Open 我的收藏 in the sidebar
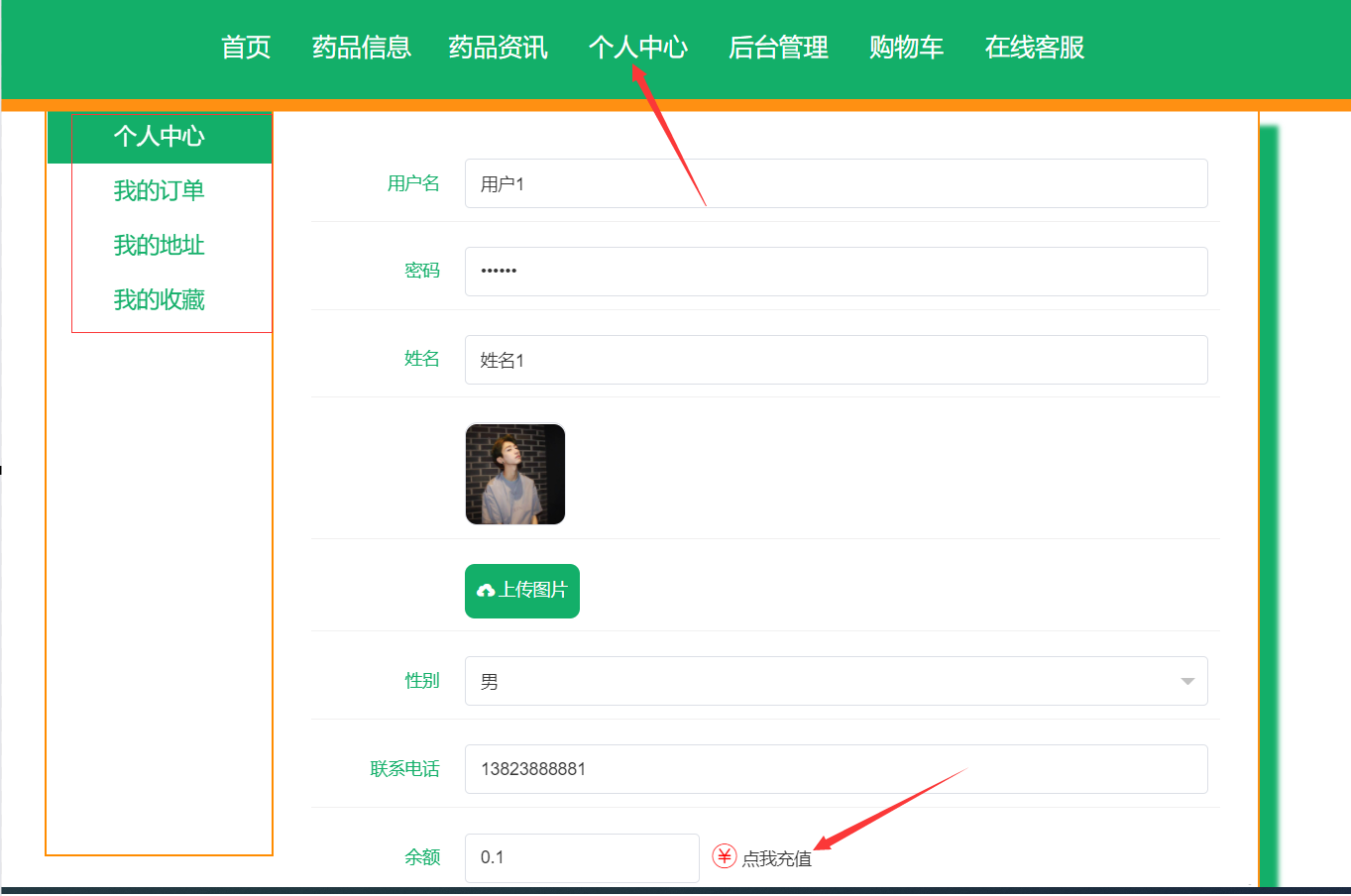The width and height of the screenshot is (1351, 896). tap(160, 299)
